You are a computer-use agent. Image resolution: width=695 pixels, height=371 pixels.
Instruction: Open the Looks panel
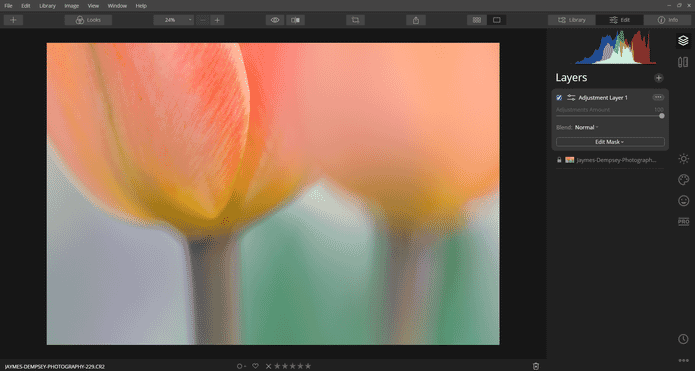(x=88, y=20)
